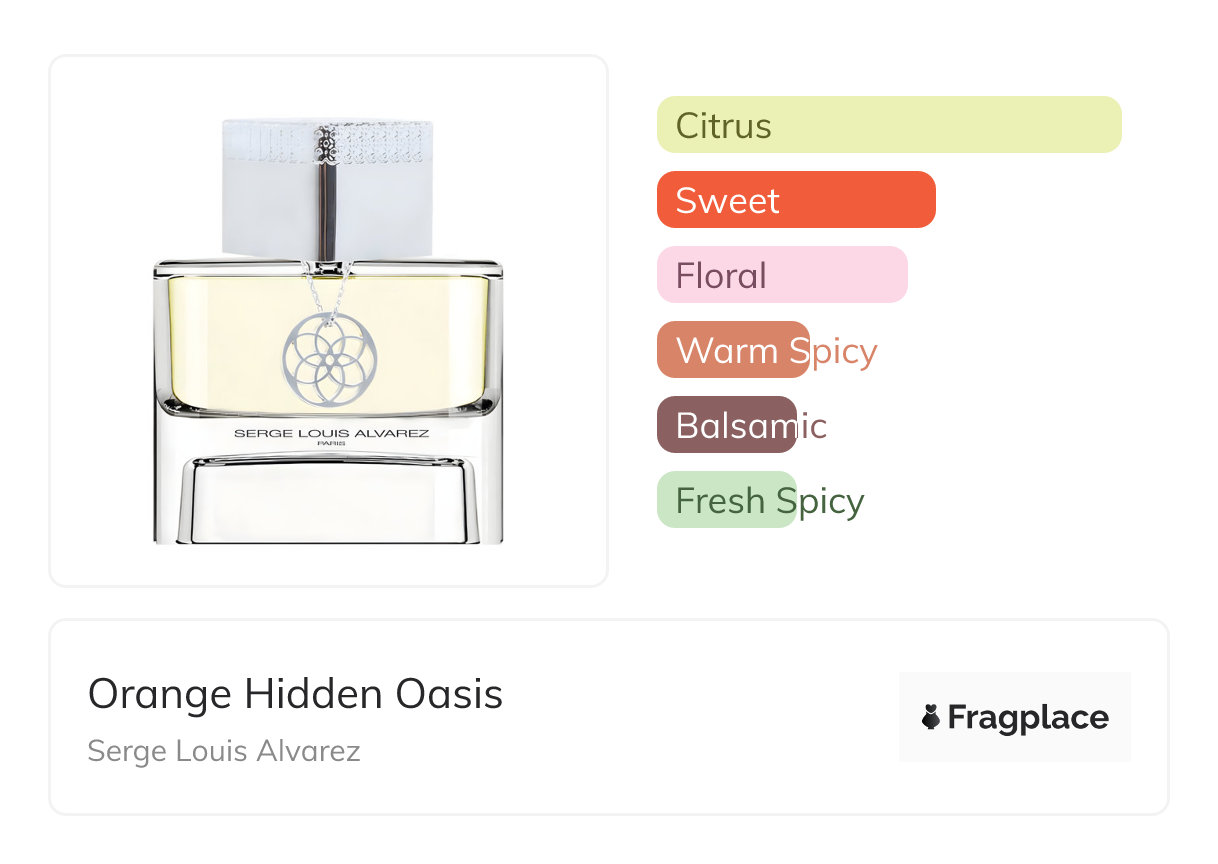The image size is (1218, 864).
Task: Click the thin chain holding the medallion
Action: click(x=340, y=292)
